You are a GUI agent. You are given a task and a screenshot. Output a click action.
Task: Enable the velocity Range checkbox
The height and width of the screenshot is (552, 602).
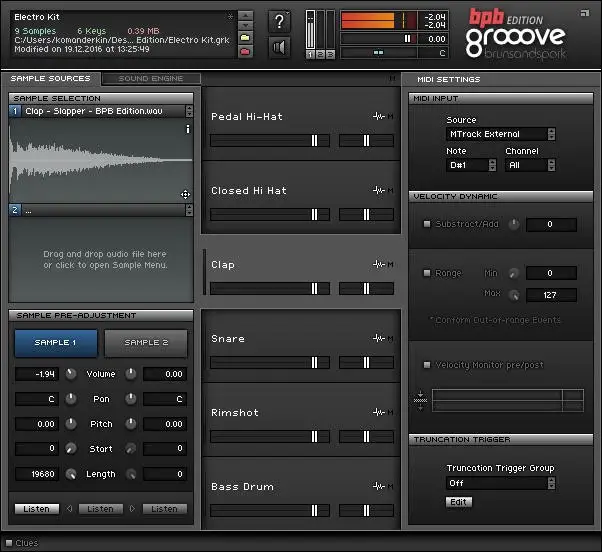[x=427, y=273]
